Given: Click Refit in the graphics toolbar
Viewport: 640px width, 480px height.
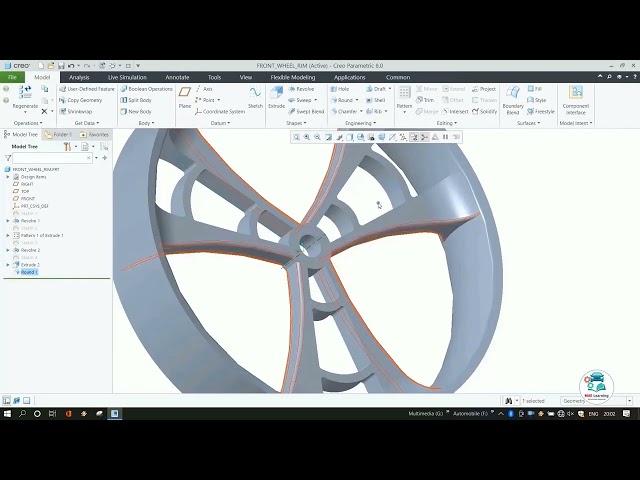Looking at the screenshot, I should (x=296, y=137).
